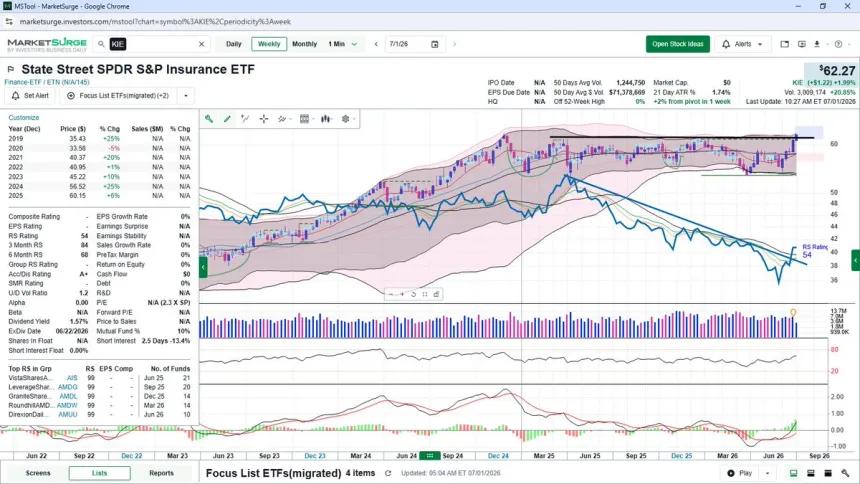Open the candlestick chart style tool

pyautogui.click(x=326, y=119)
